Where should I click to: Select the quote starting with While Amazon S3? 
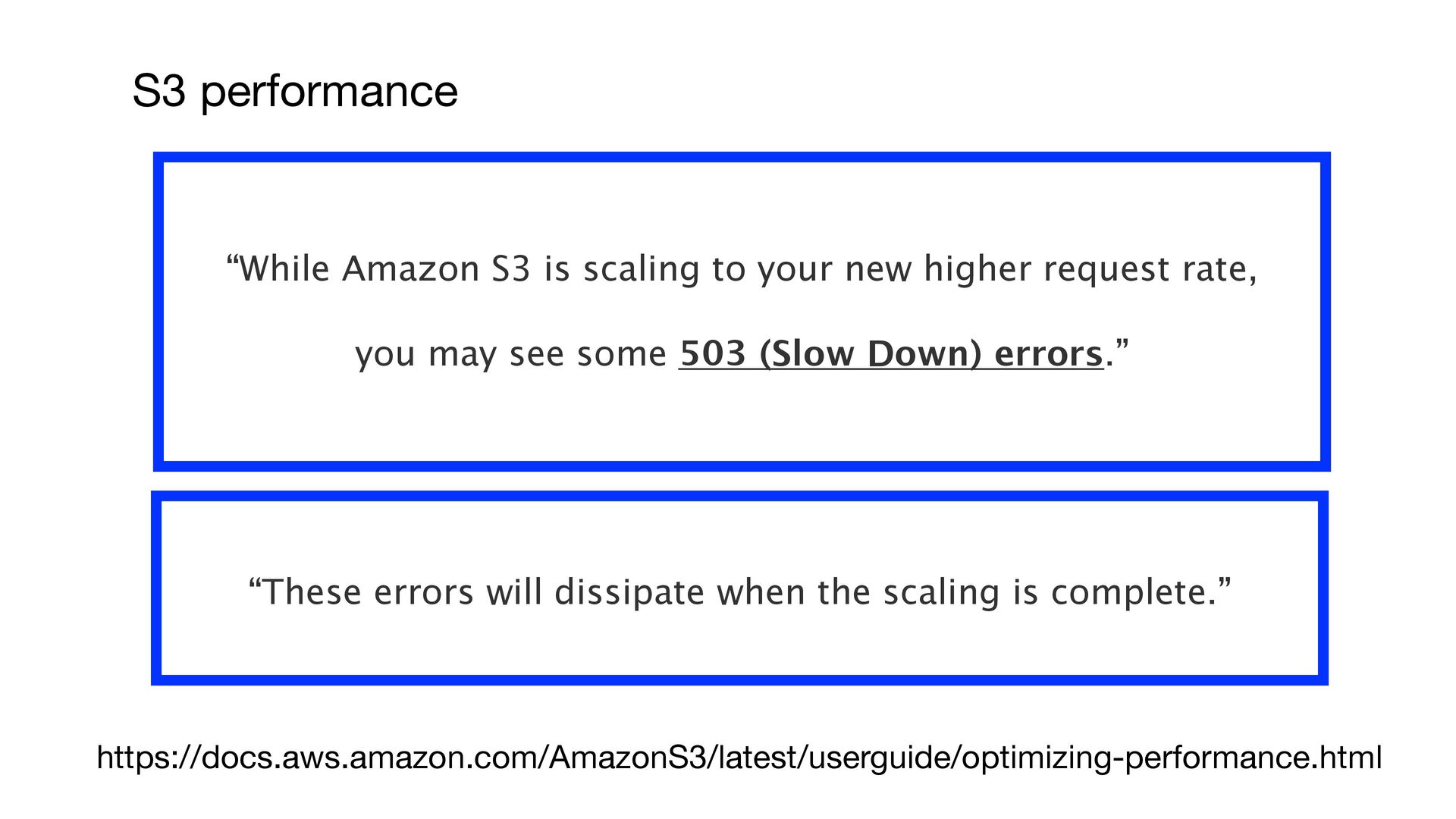pyautogui.click(x=742, y=311)
